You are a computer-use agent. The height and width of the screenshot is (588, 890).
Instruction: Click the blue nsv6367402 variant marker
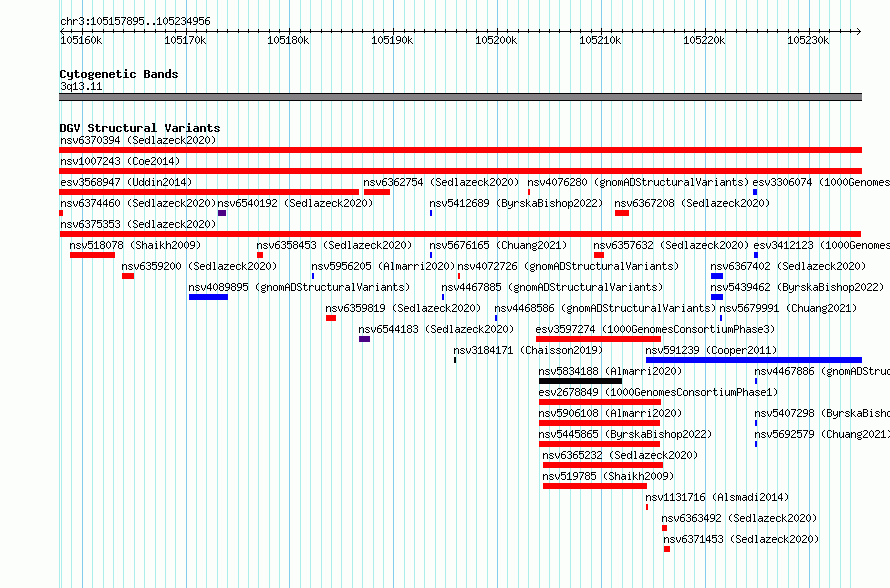click(x=717, y=276)
